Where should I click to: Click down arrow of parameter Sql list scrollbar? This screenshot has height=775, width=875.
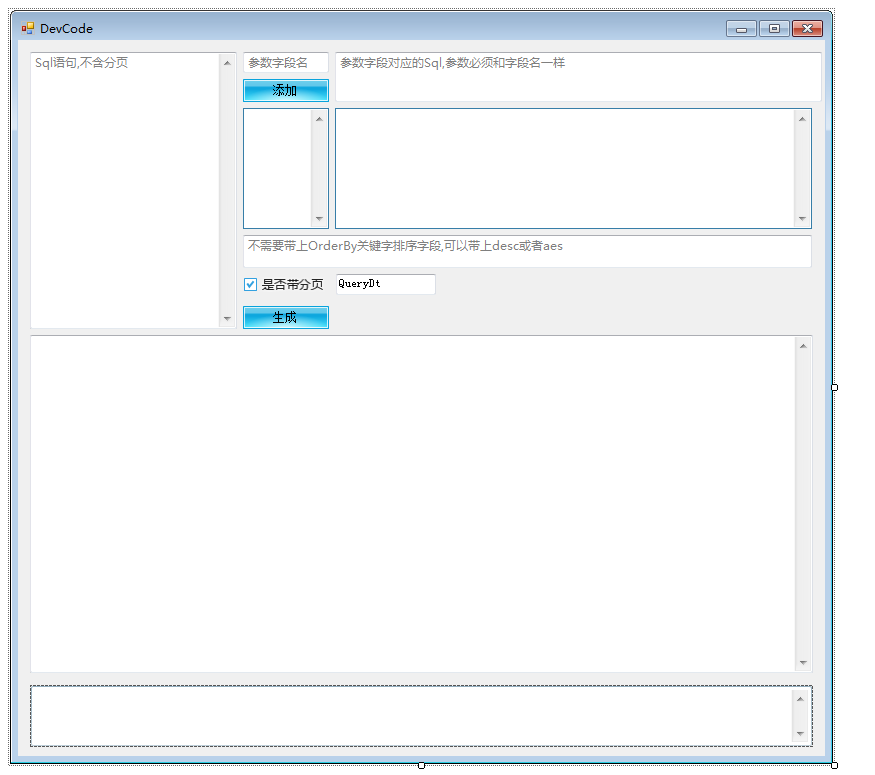(x=802, y=219)
